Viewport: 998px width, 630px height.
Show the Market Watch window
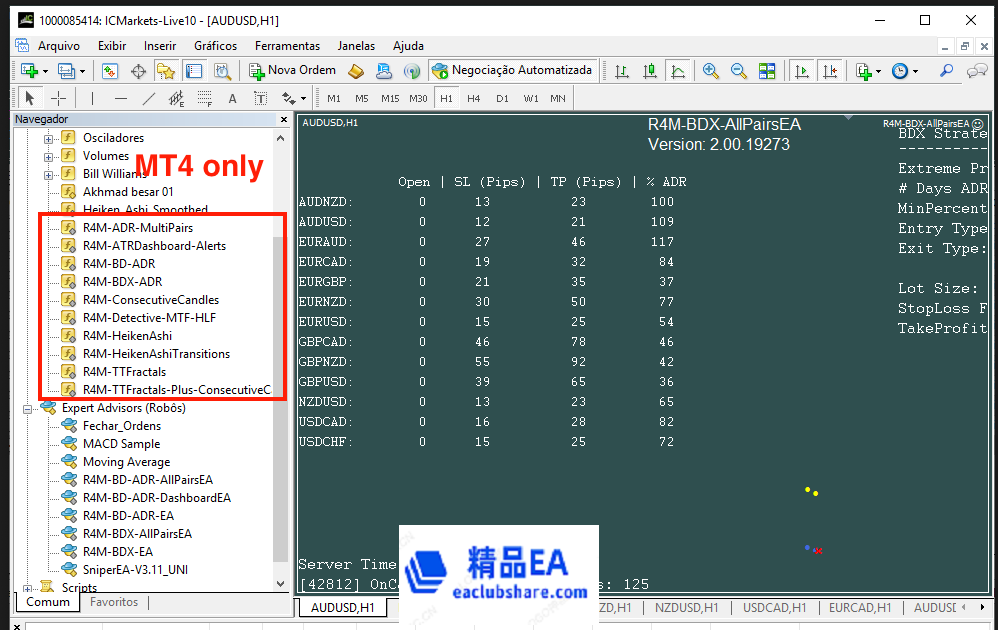[x=109, y=71]
